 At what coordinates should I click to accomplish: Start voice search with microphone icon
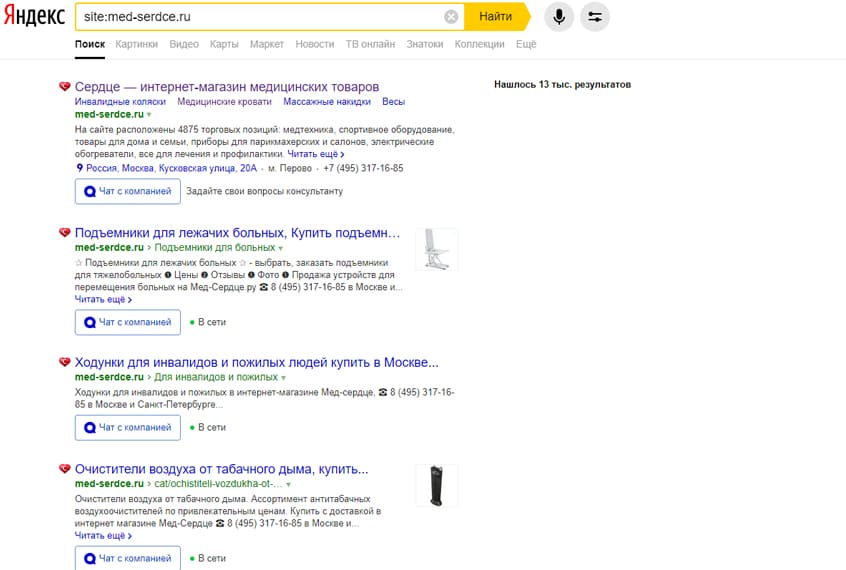pyautogui.click(x=559, y=17)
